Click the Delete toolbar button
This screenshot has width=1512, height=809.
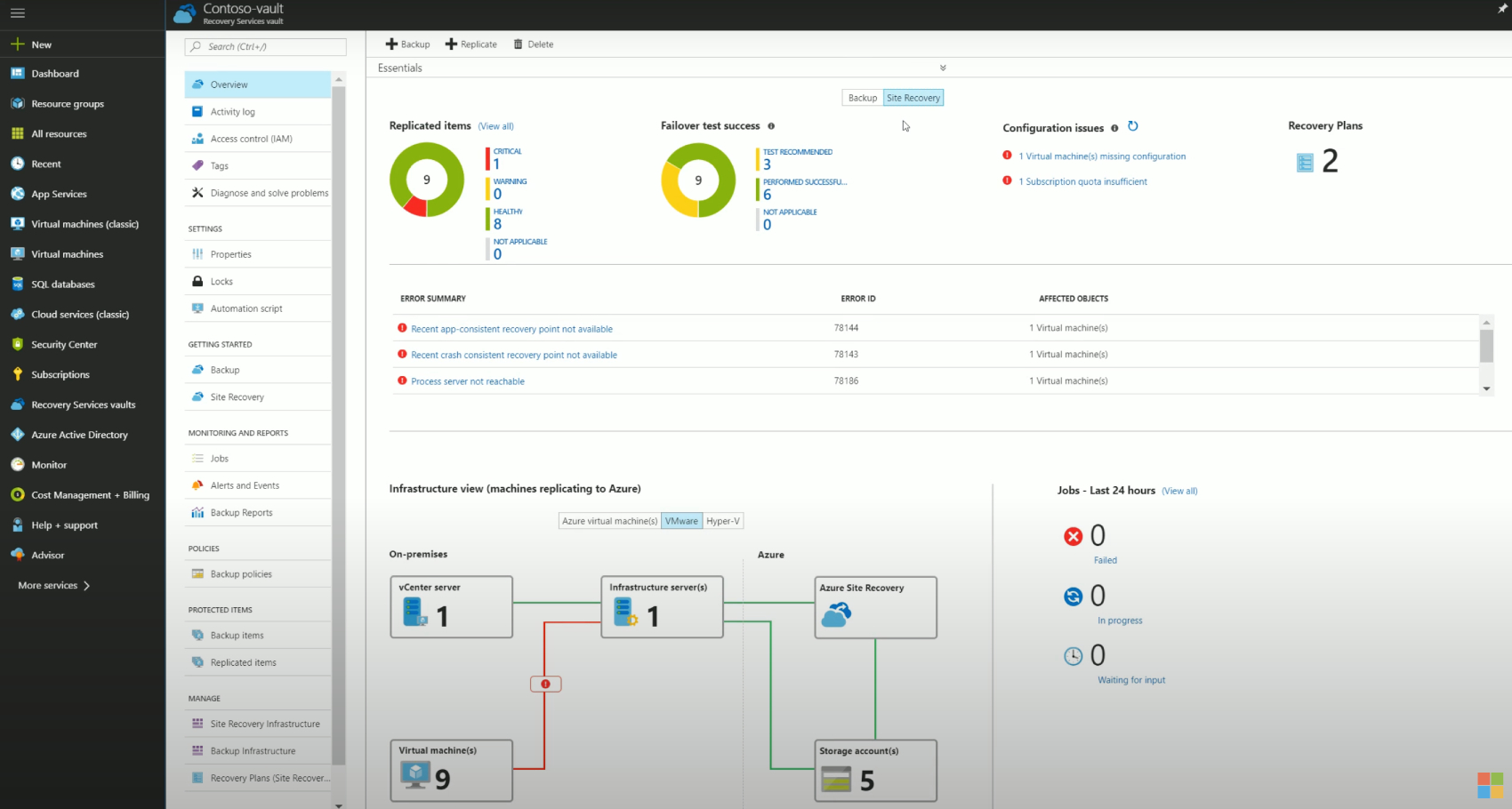pyautogui.click(x=534, y=44)
